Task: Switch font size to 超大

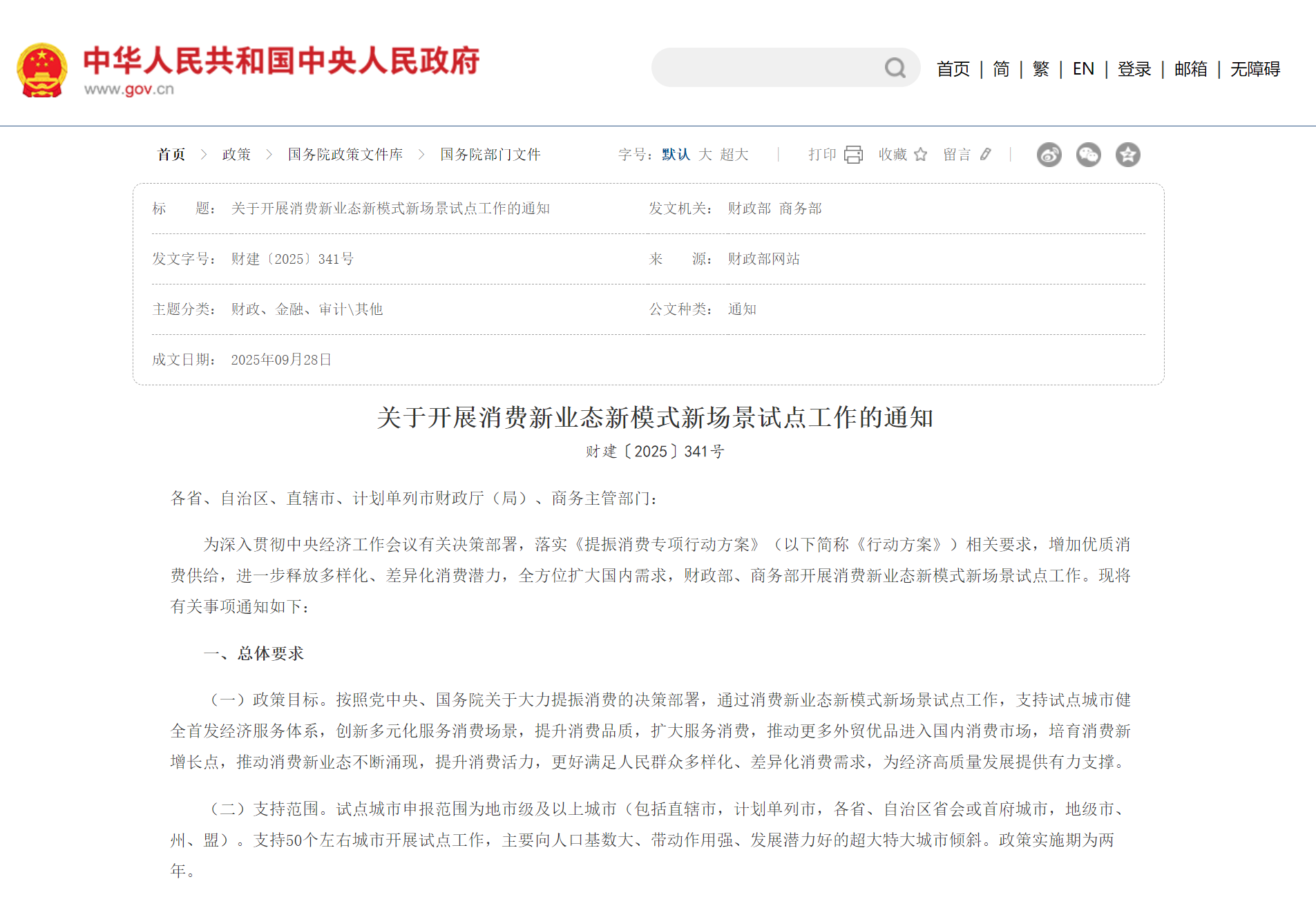Action: click(734, 155)
